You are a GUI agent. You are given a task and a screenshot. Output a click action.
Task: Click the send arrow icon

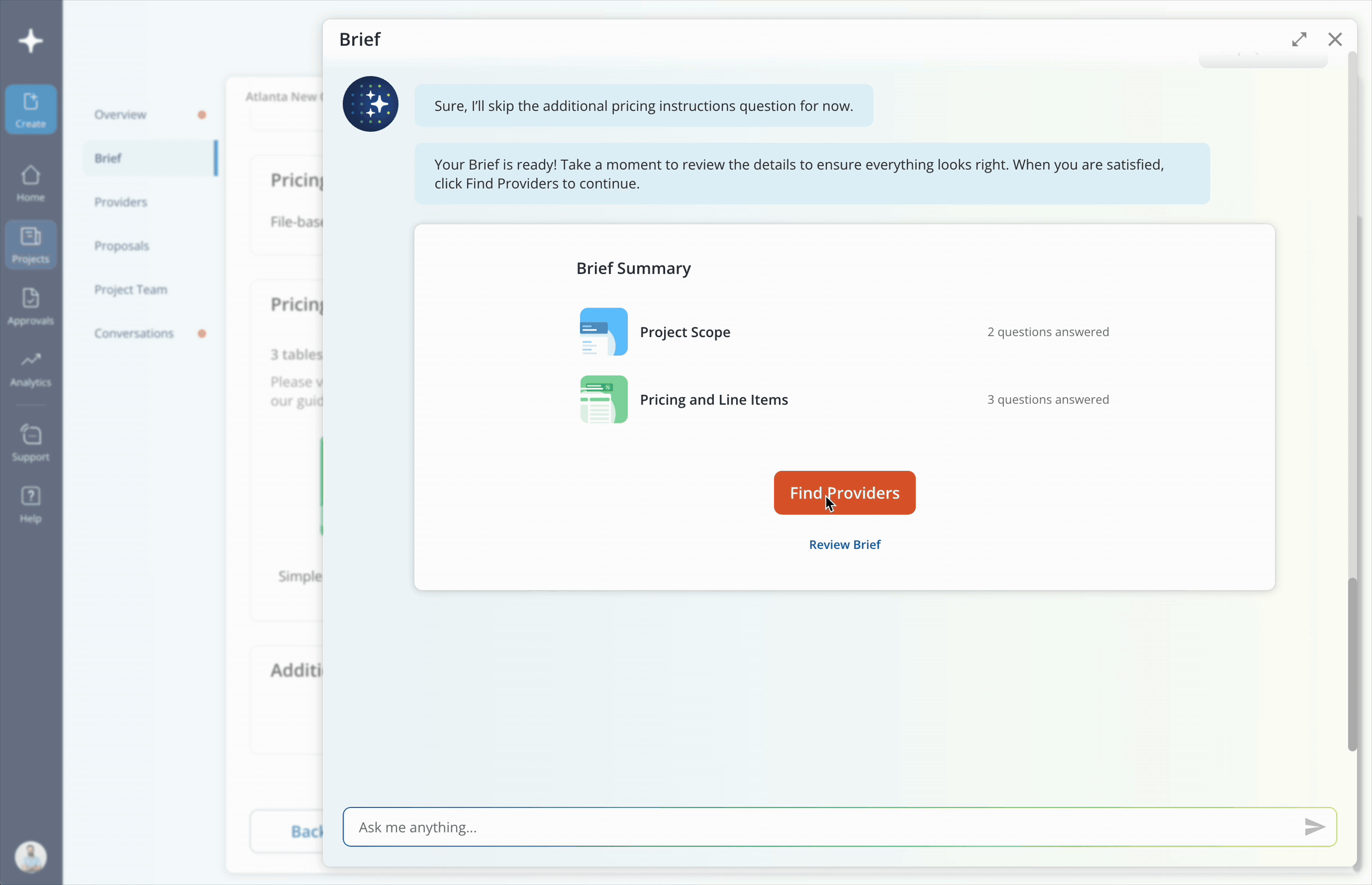1314,827
